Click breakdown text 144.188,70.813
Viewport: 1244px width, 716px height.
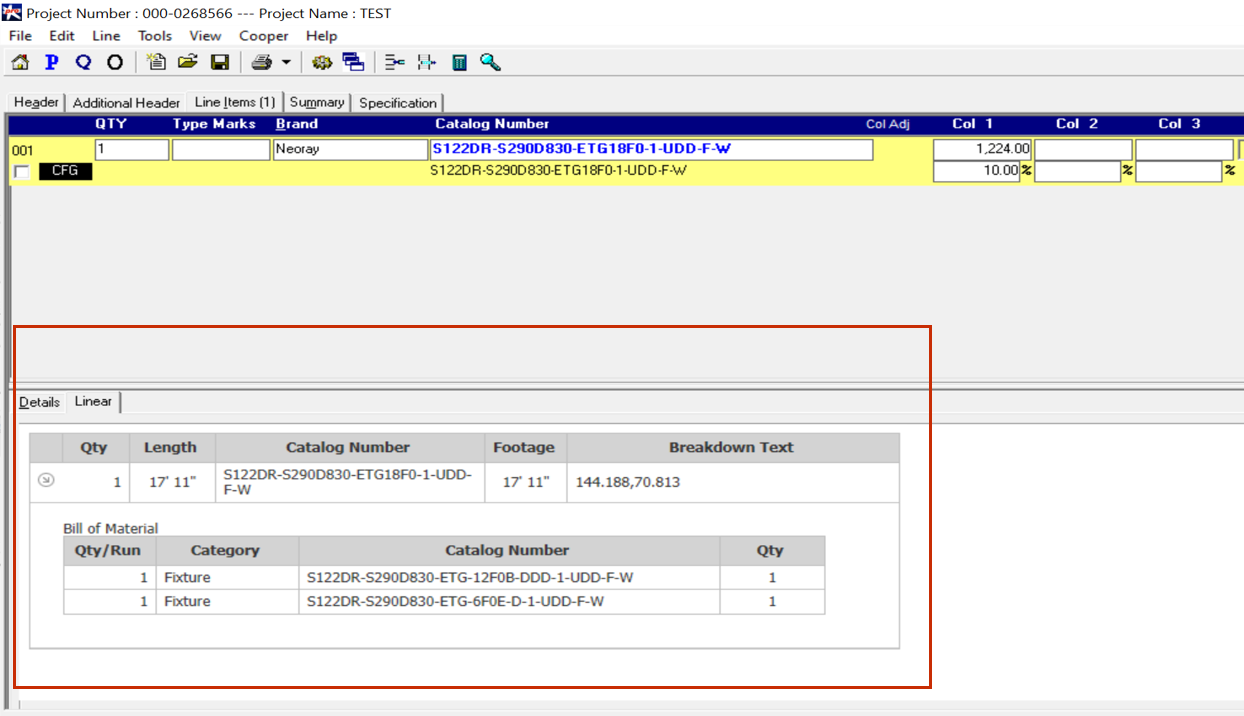628,482
